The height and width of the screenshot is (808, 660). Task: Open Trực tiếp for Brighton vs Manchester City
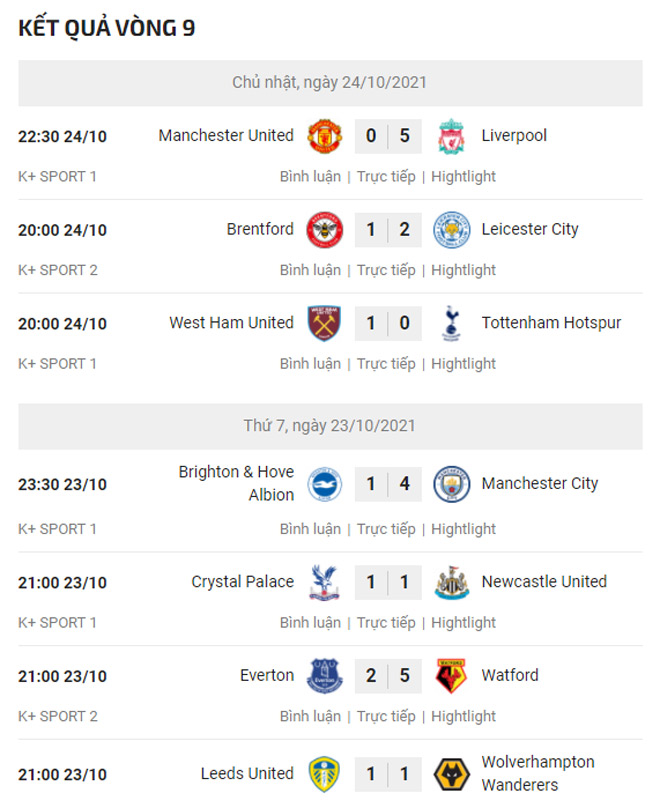coord(386,529)
